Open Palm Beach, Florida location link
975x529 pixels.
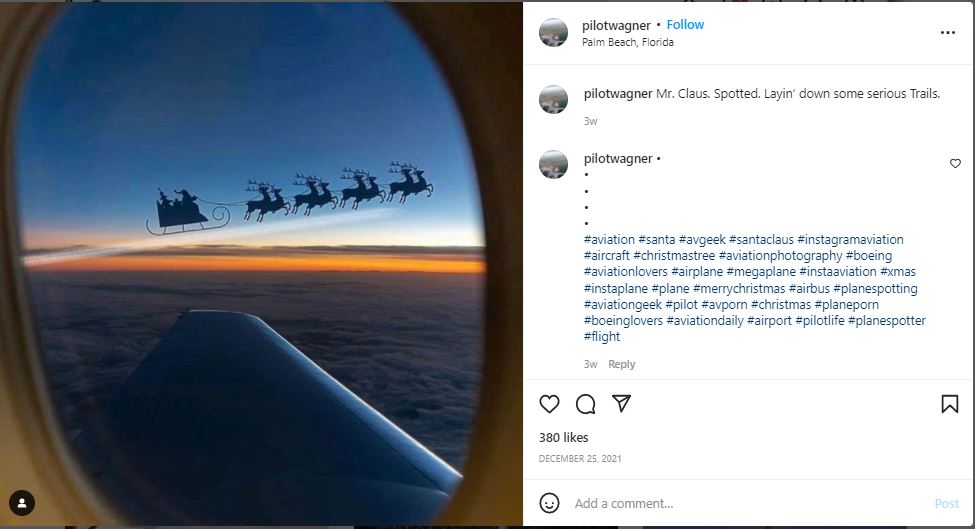[x=628, y=42]
